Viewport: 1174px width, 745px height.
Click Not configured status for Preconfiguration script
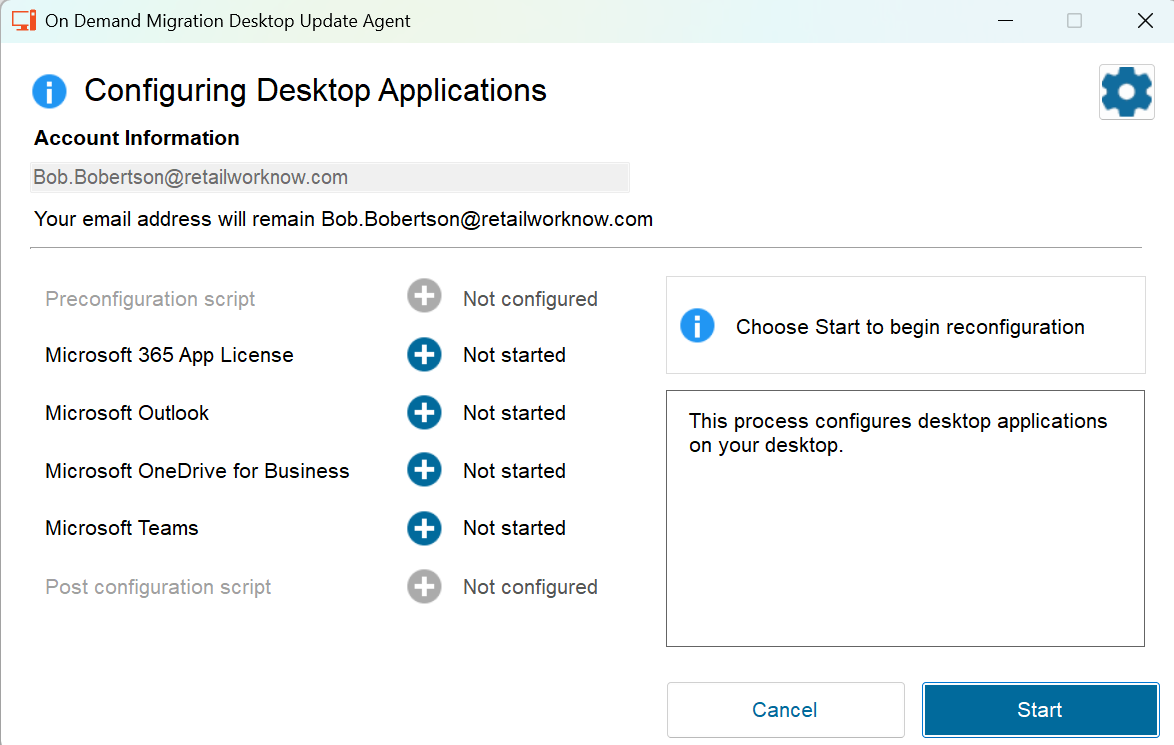[x=530, y=299]
